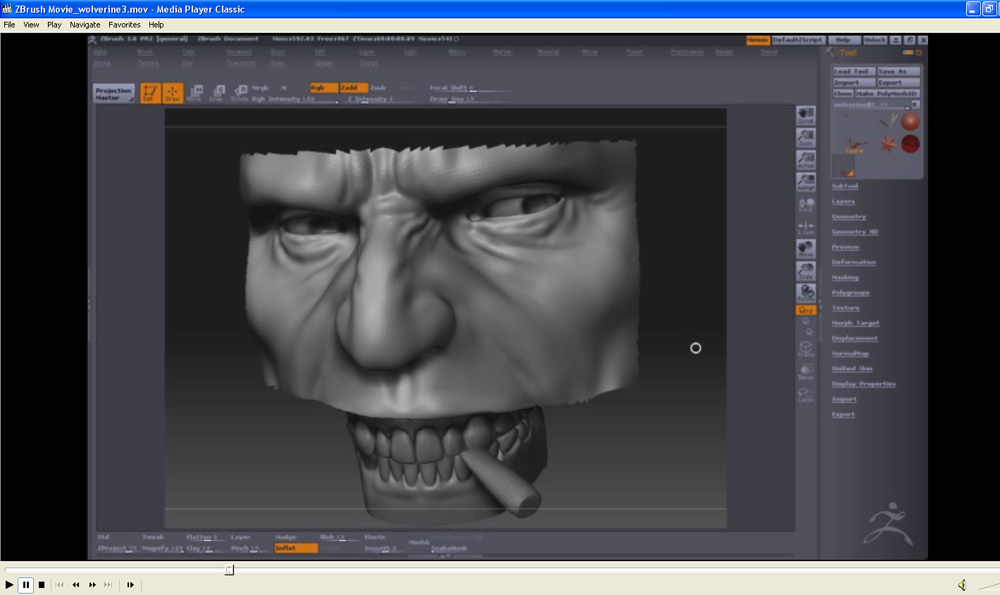Open the Play menu
The height and width of the screenshot is (595, 1000).
(x=54, y=25)
